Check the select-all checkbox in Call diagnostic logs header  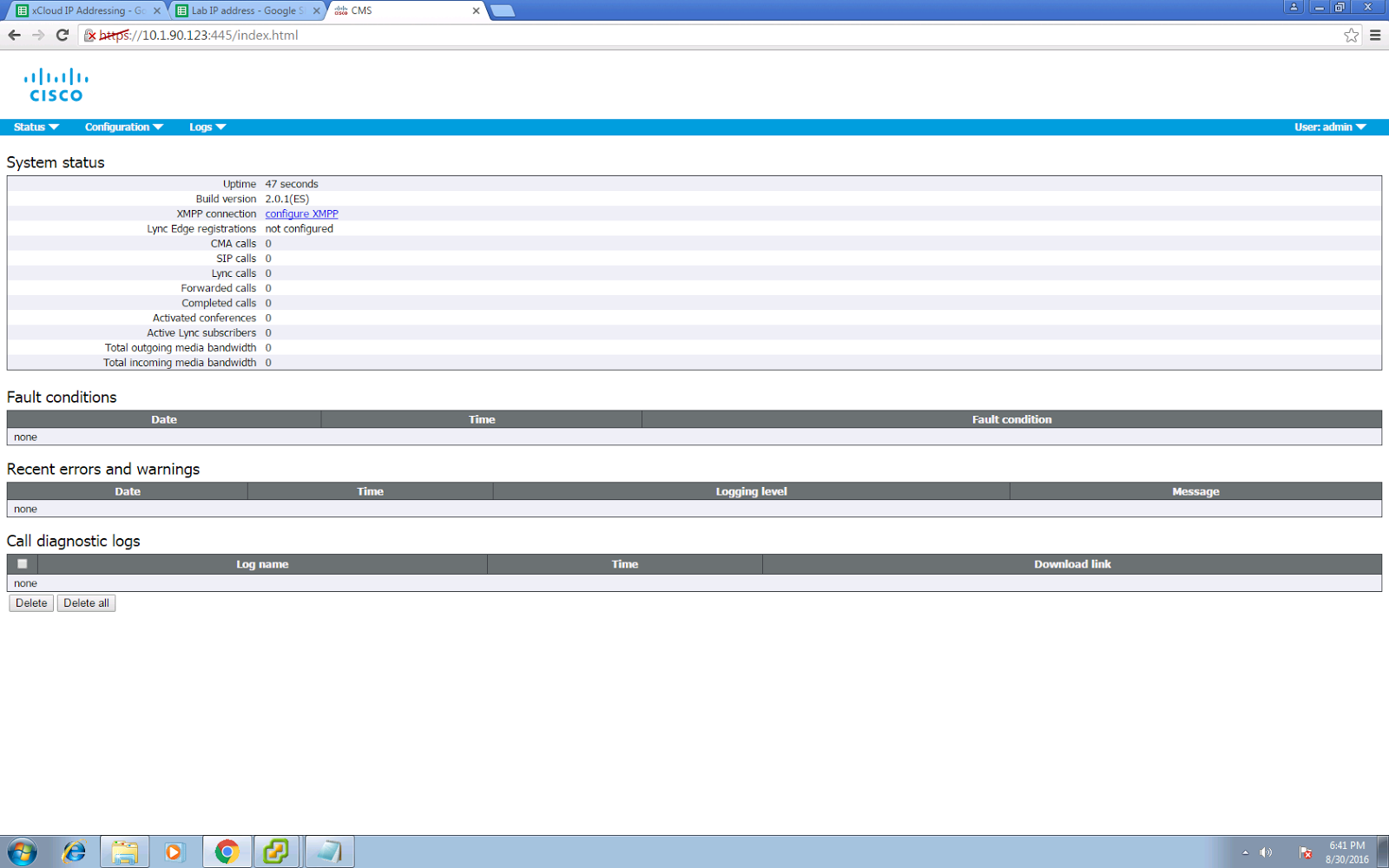click(x=22, y=563)
